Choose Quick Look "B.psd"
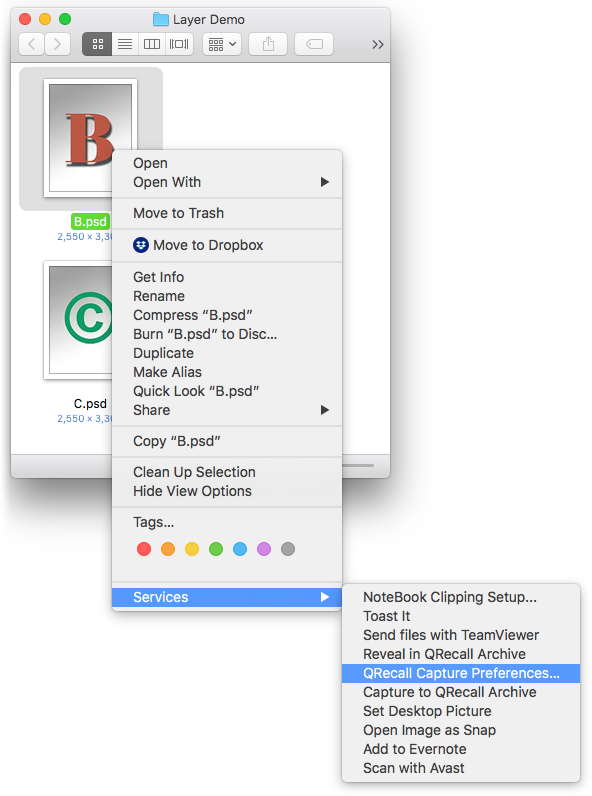This screenshot has width=592, height=796. point(226,391)
